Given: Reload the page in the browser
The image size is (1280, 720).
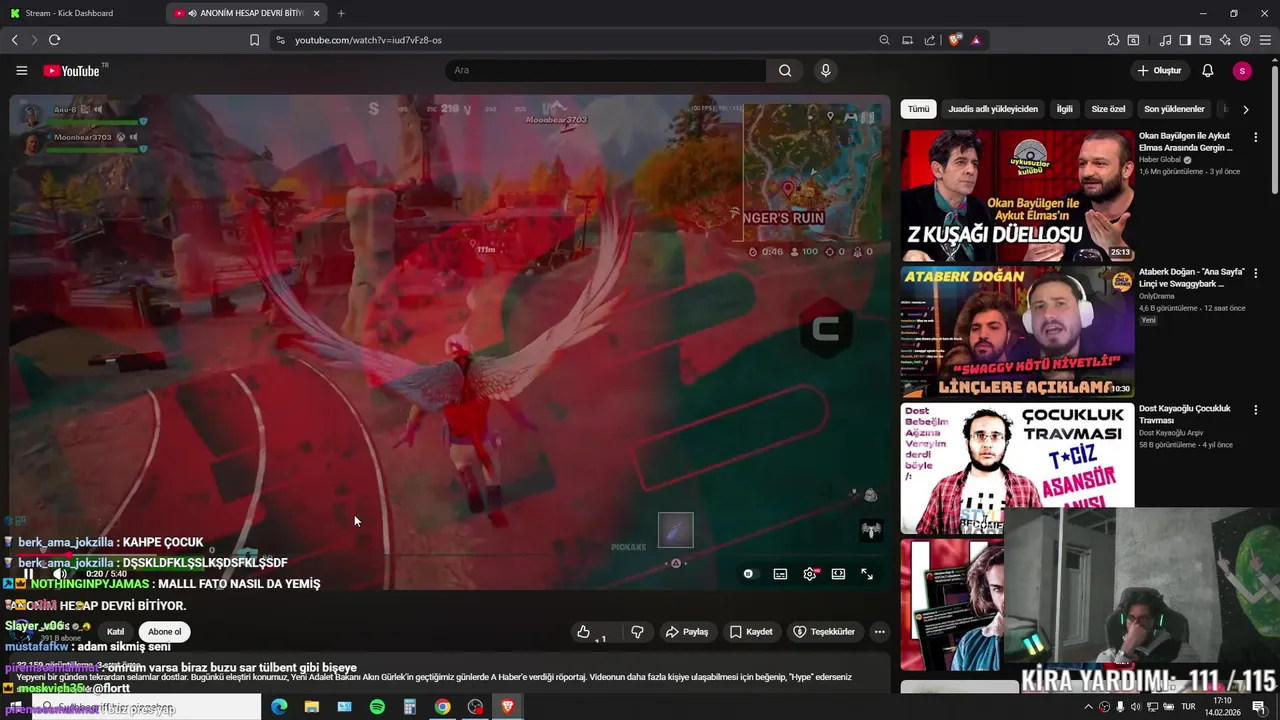Looking at the screenshot, I should (54, 40).
